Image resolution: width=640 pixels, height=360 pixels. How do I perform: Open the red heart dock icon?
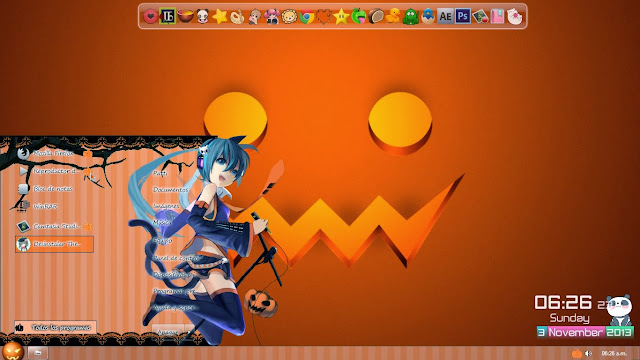(x=150, y=17)
